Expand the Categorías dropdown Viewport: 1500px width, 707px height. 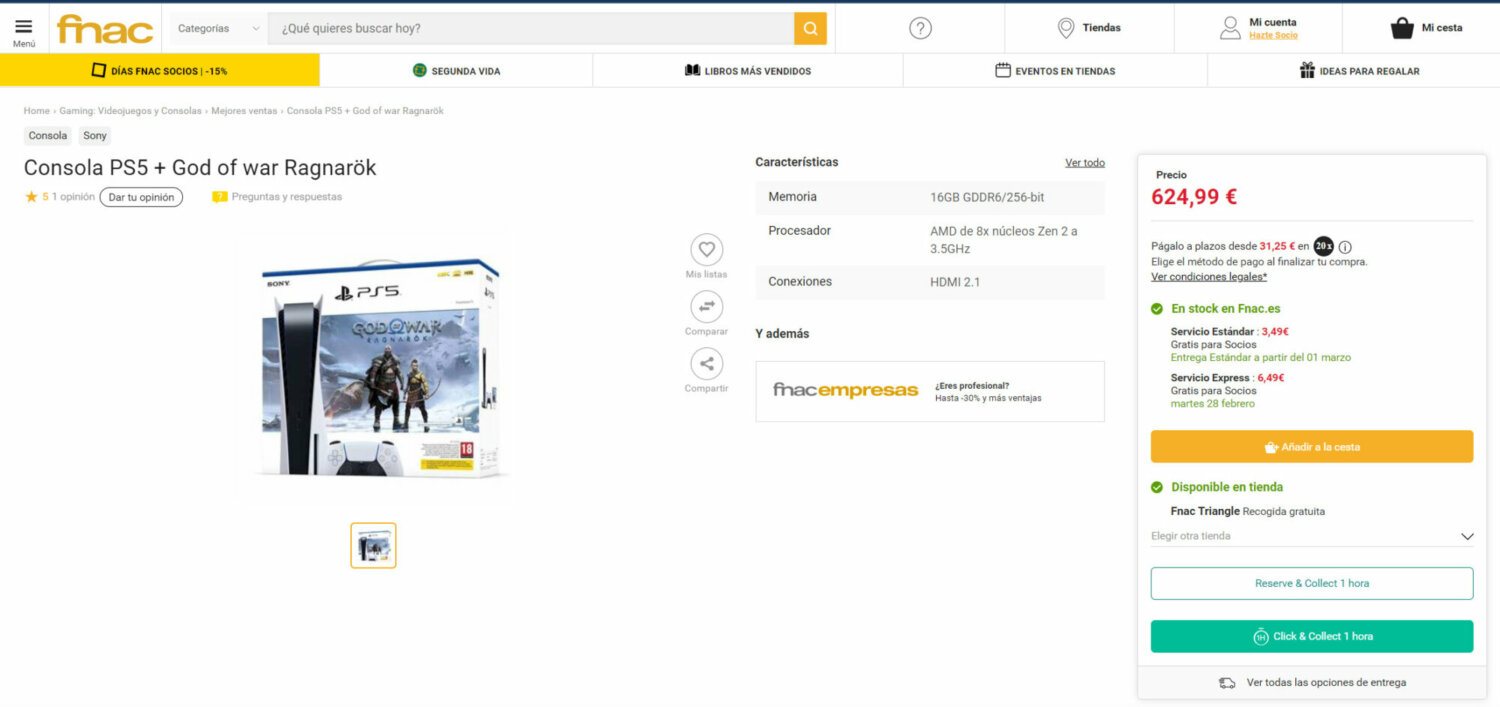click(x=218, y=28)
